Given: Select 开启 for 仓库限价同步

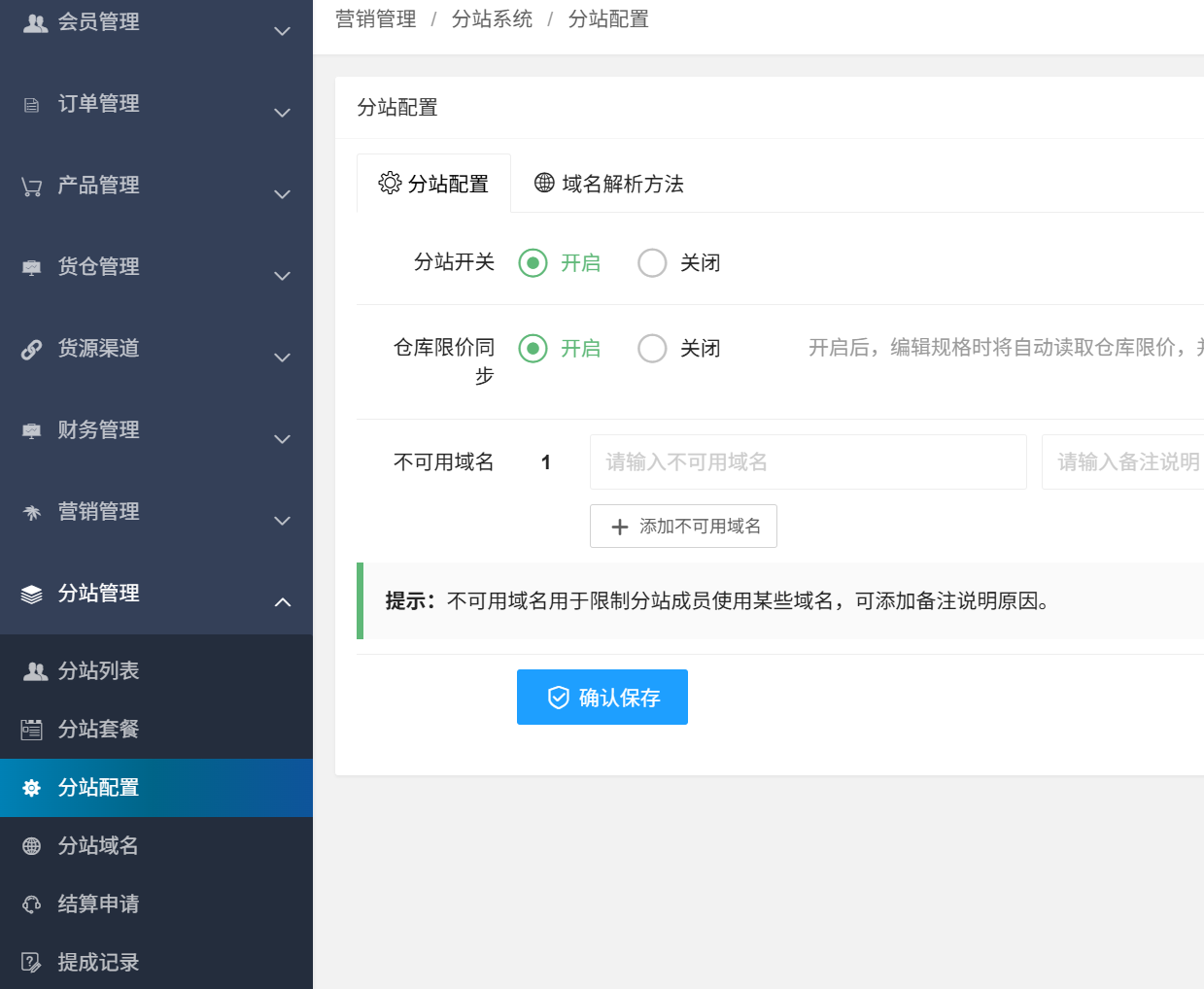Looking at the screenshot, I should 533,349.
